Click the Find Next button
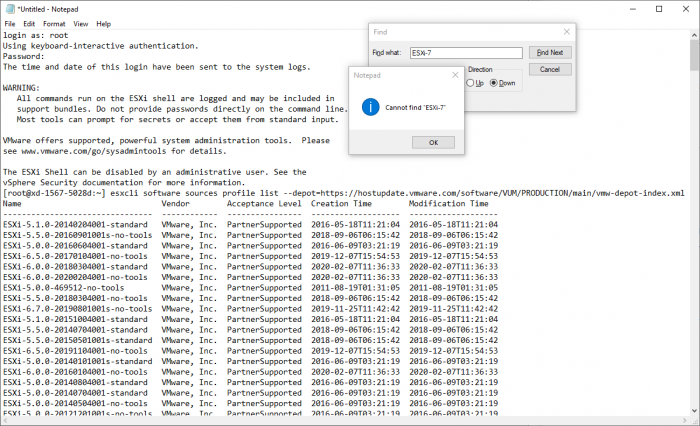 pos(550,52)
